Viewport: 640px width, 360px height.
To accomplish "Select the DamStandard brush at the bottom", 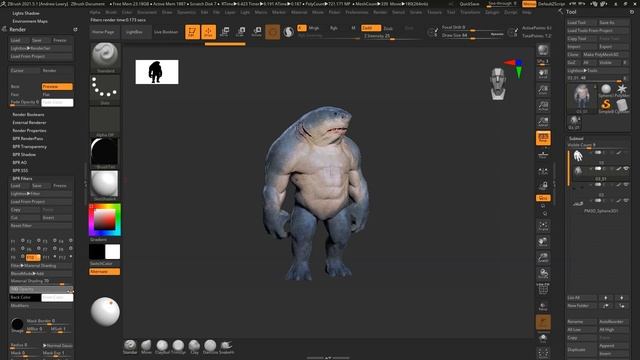I will (x=210, y=346).
